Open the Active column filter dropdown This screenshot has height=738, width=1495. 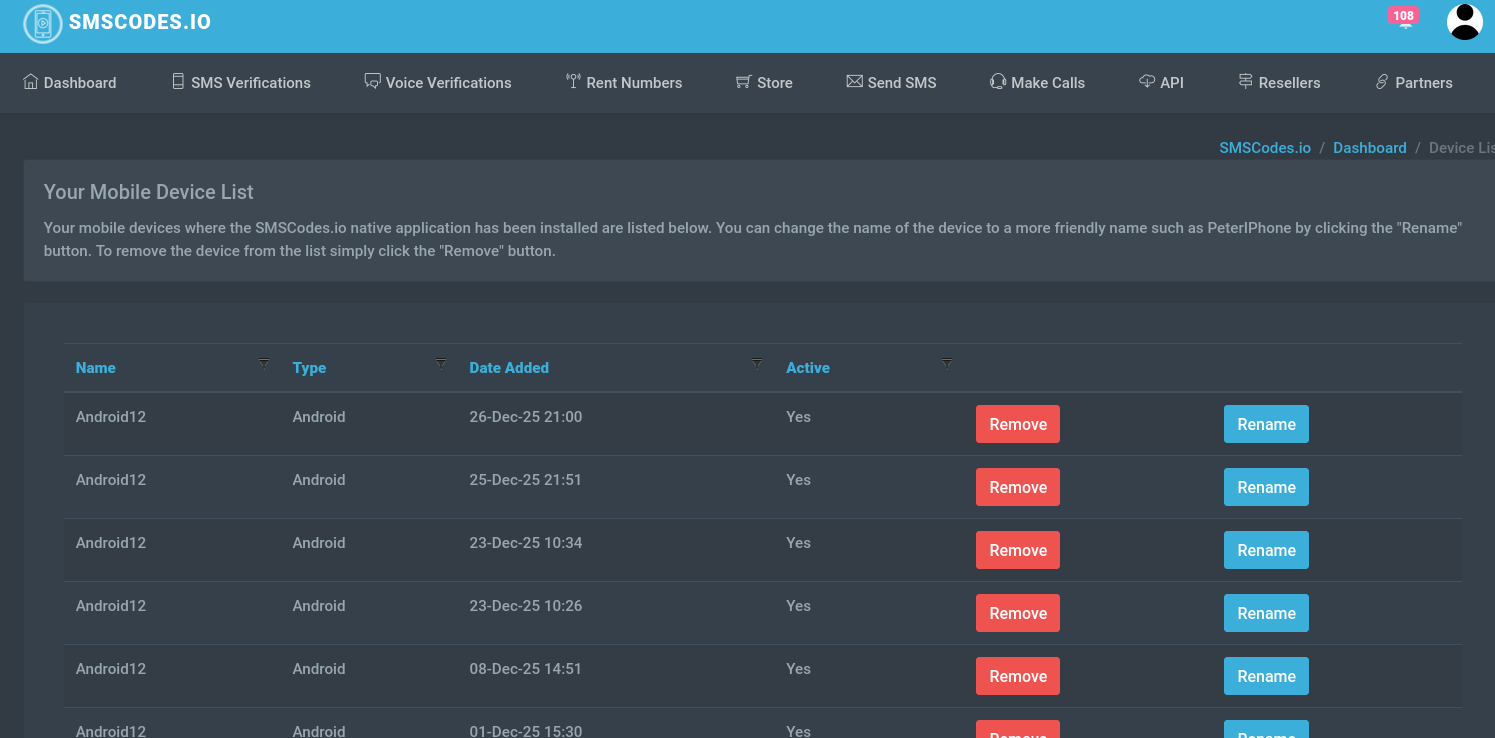947,363
